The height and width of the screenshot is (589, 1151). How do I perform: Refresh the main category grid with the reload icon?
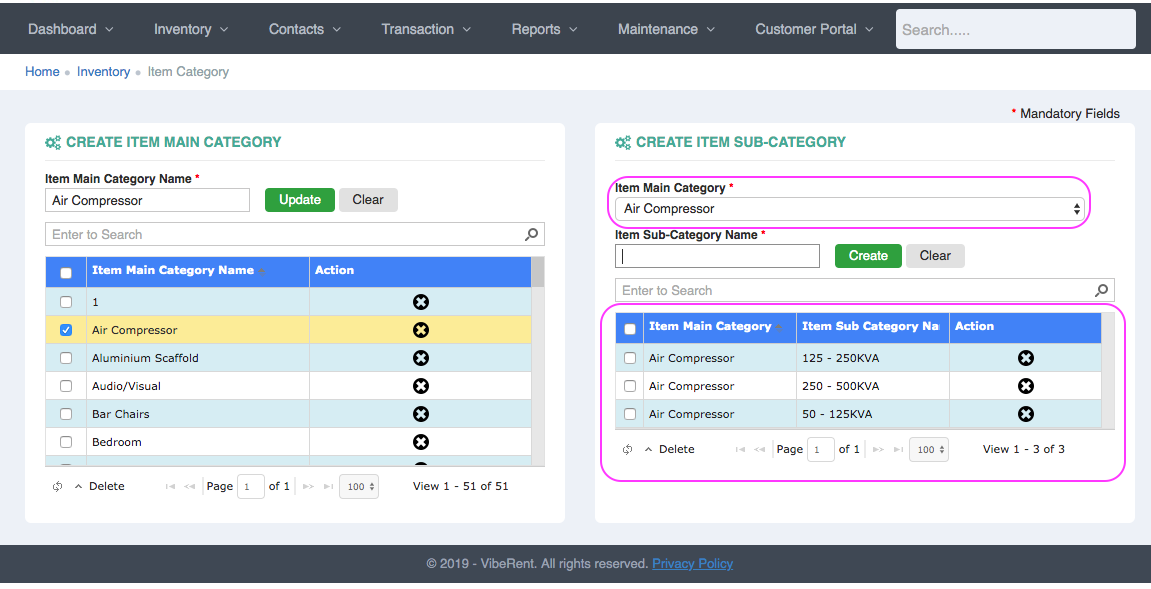(57, 486)
